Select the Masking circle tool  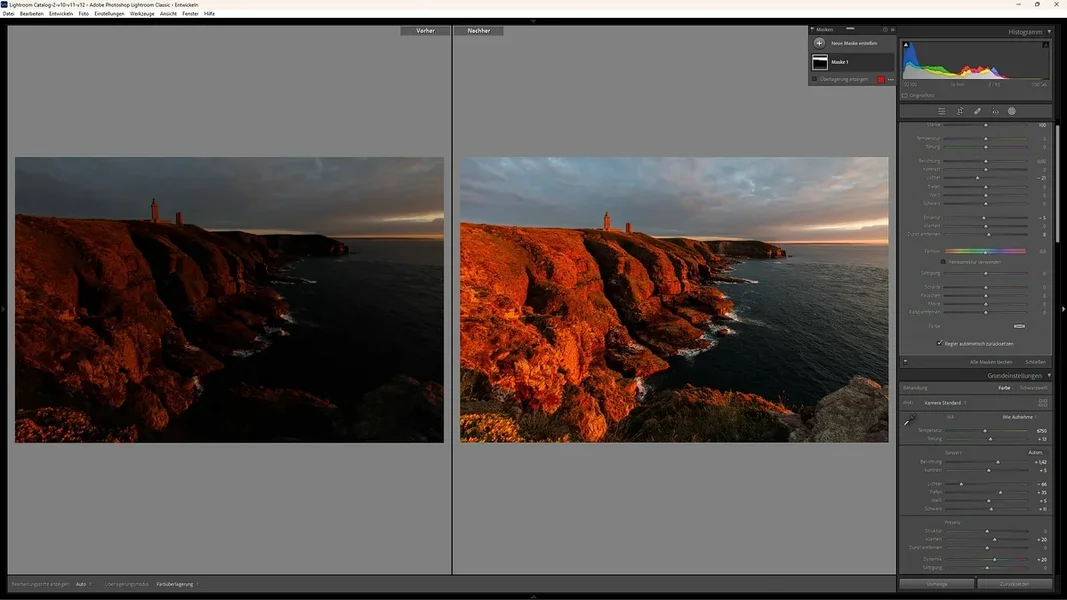[1012, 111]
